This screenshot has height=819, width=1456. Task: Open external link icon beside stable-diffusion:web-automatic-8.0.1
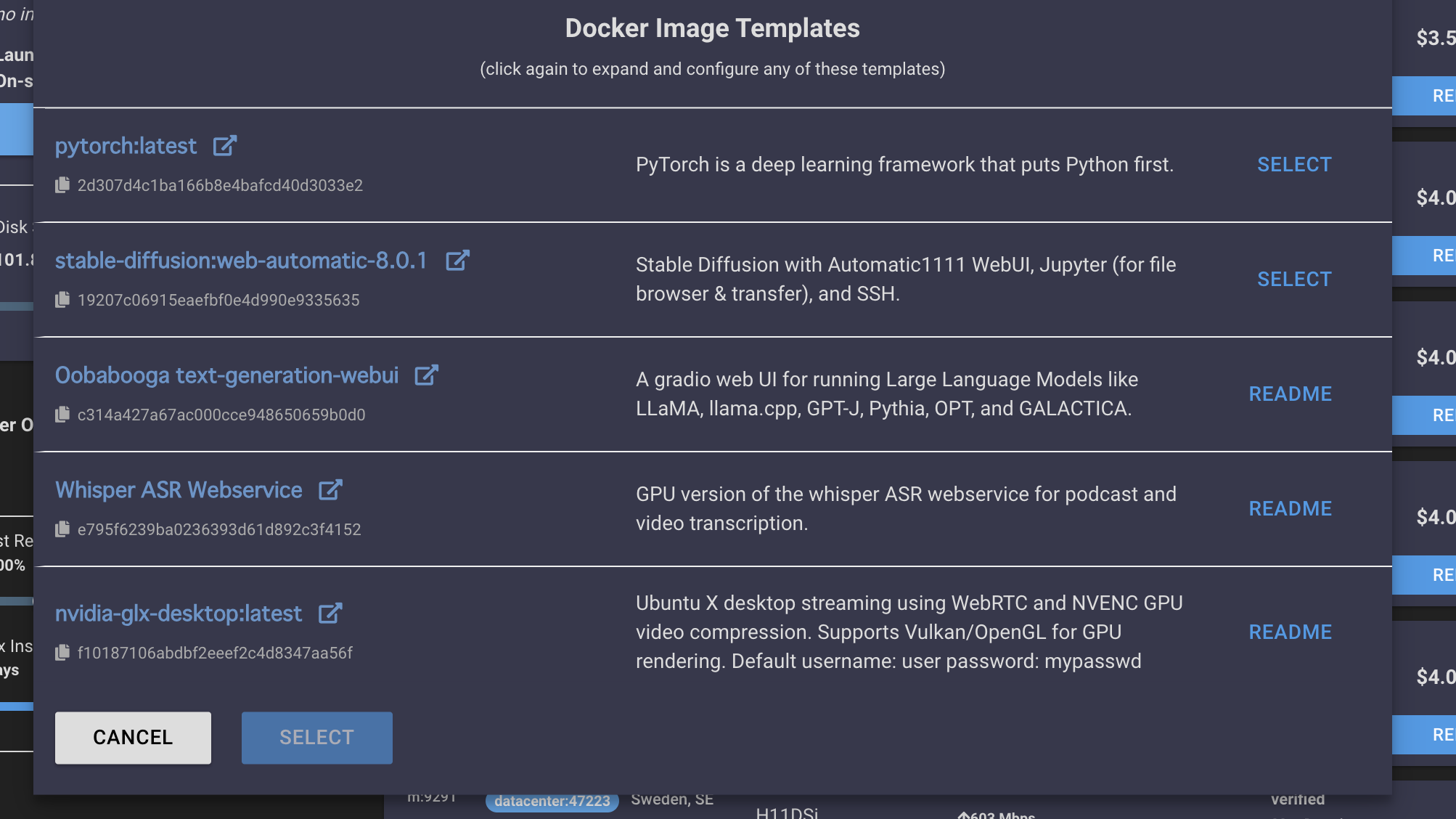(457, 261)
